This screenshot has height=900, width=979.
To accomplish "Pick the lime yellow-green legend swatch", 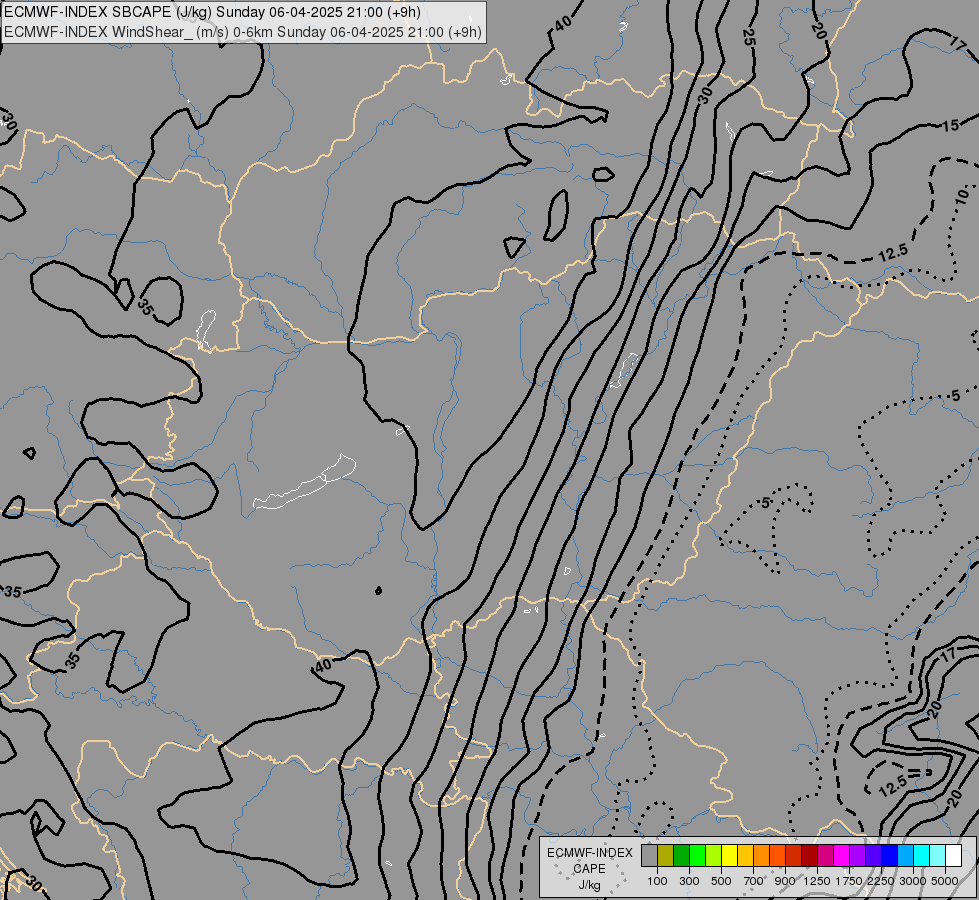I will tap(714, 855).
